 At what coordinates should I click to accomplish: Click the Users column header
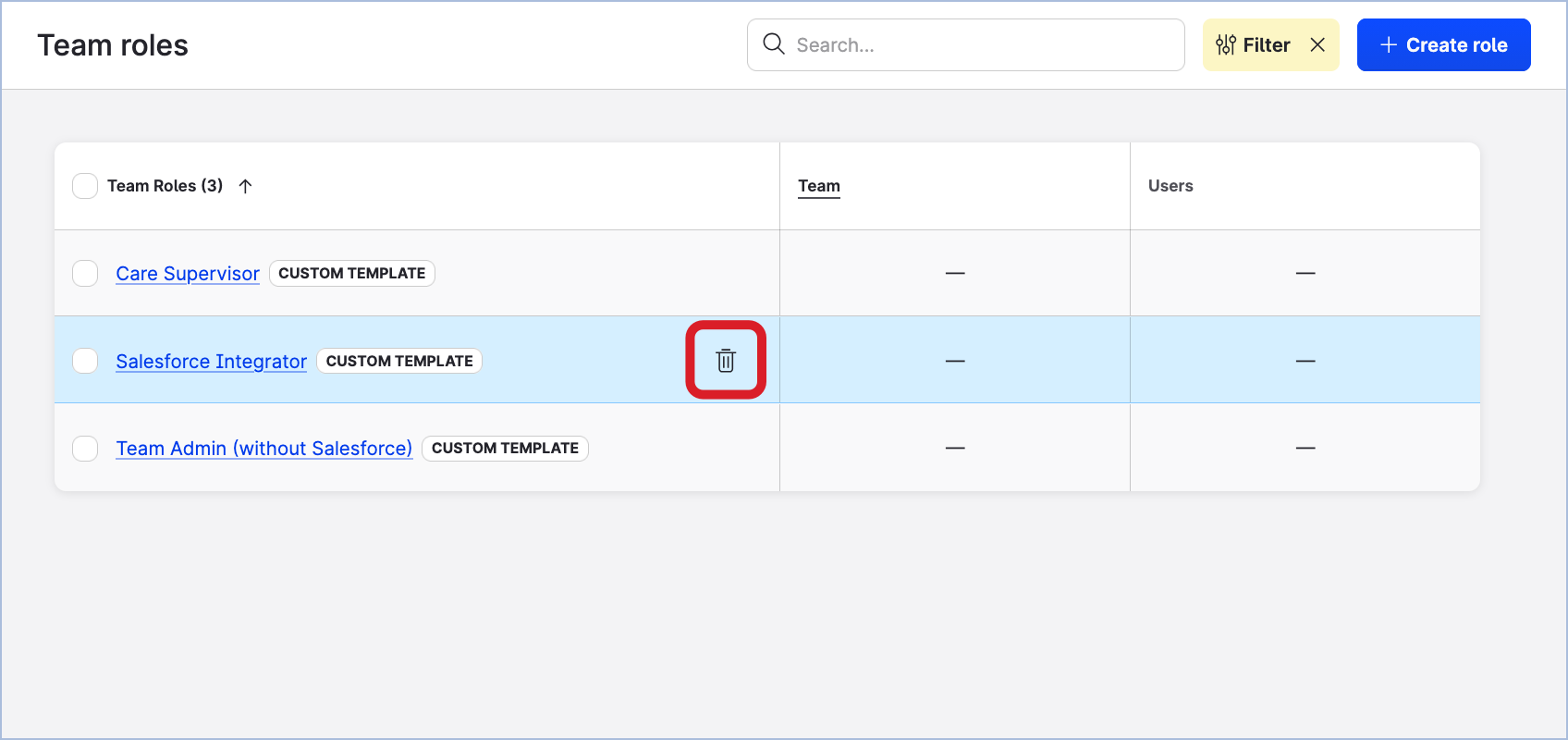pos(1170,186)
